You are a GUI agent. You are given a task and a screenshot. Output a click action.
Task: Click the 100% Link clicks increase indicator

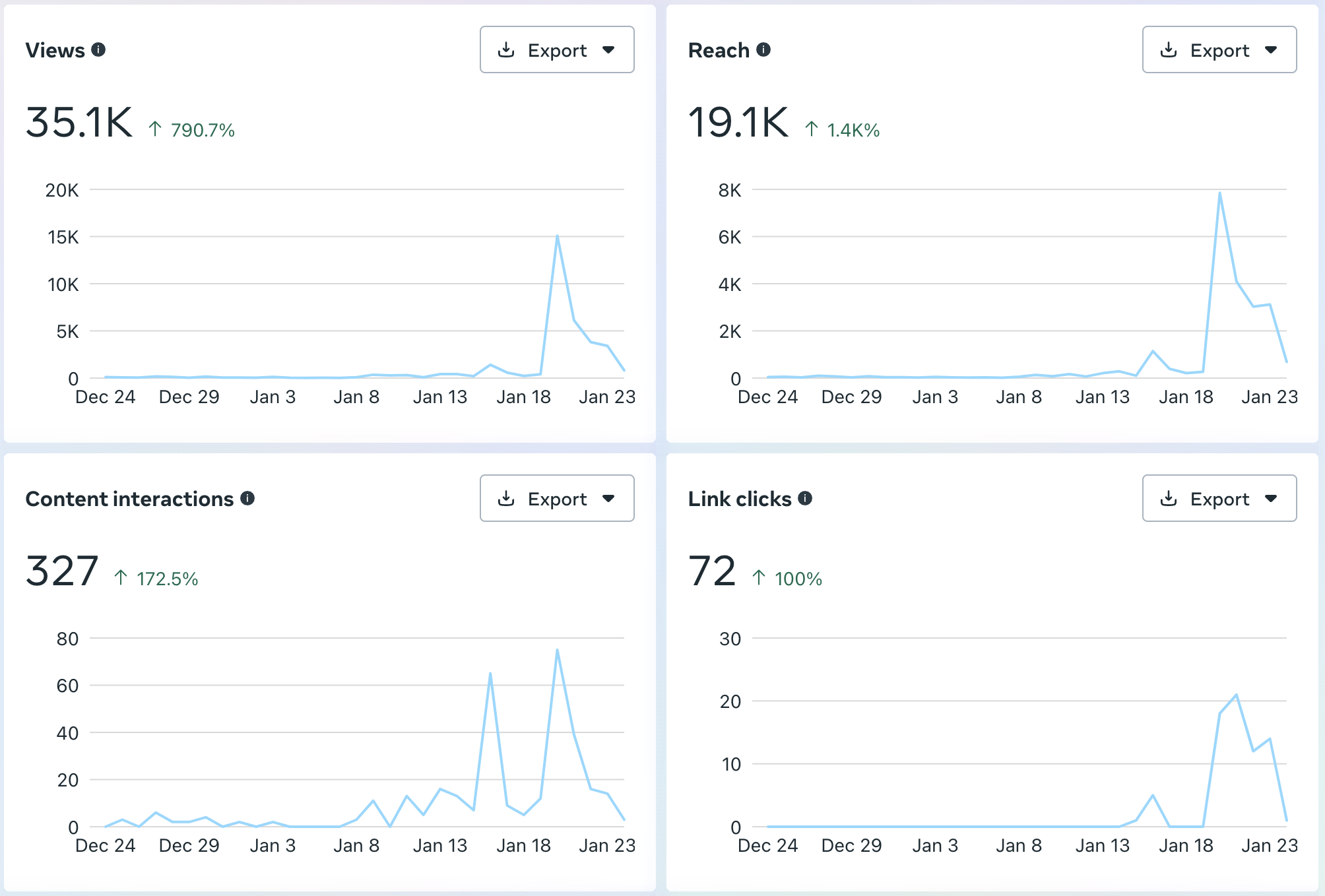tap(787, 579)
